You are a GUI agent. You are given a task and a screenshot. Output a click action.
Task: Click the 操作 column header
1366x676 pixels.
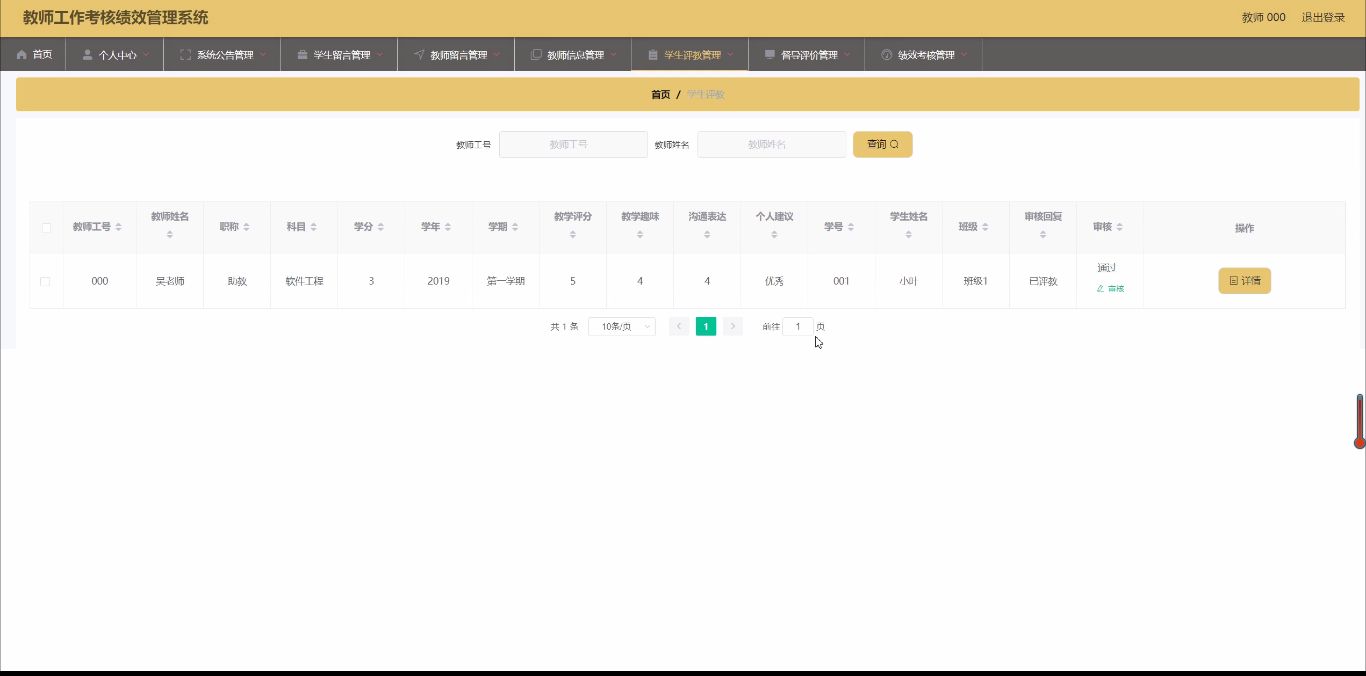point(1244,229)
